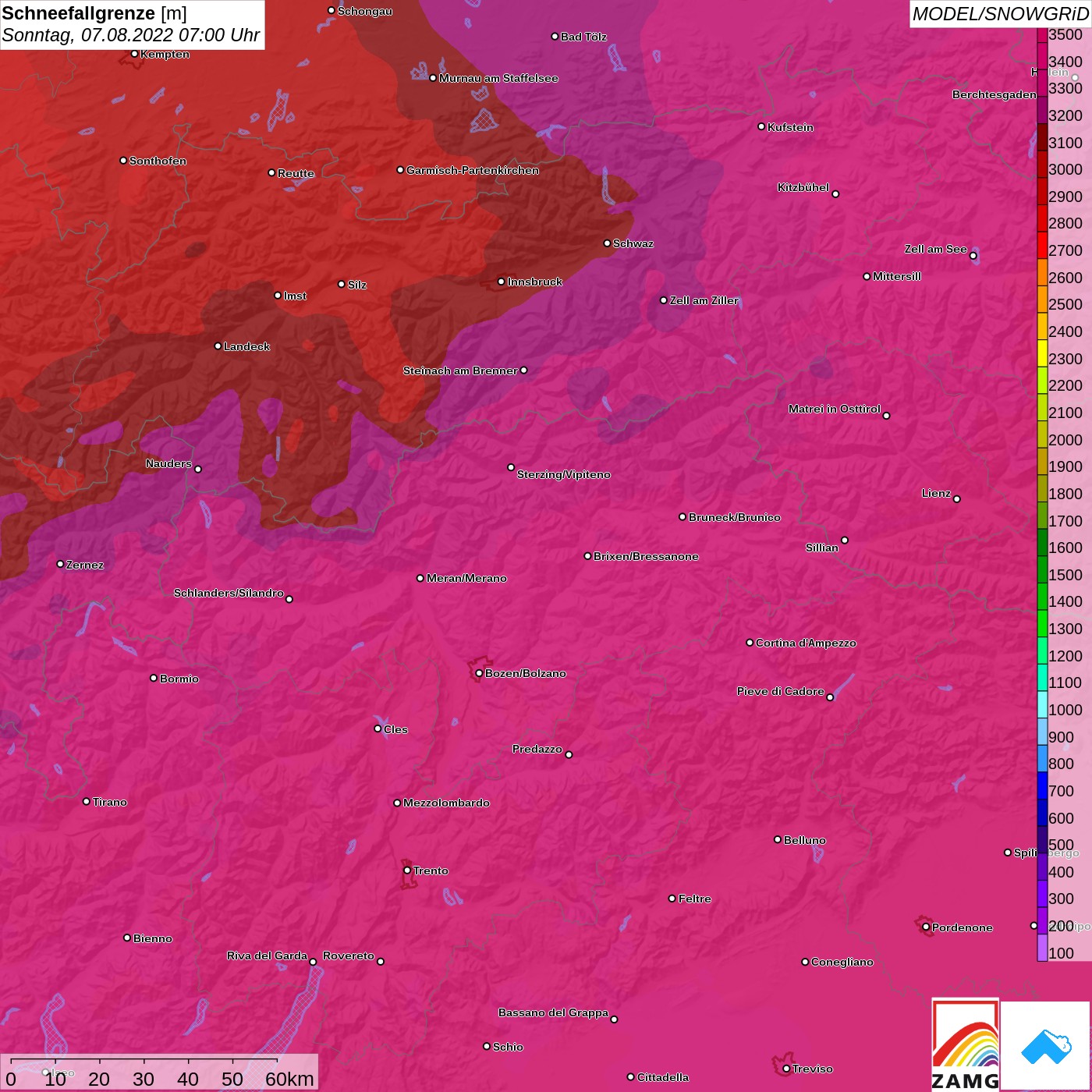
Task: Click the Sterzing/Vipiteno label
Action: click(564, 474)
